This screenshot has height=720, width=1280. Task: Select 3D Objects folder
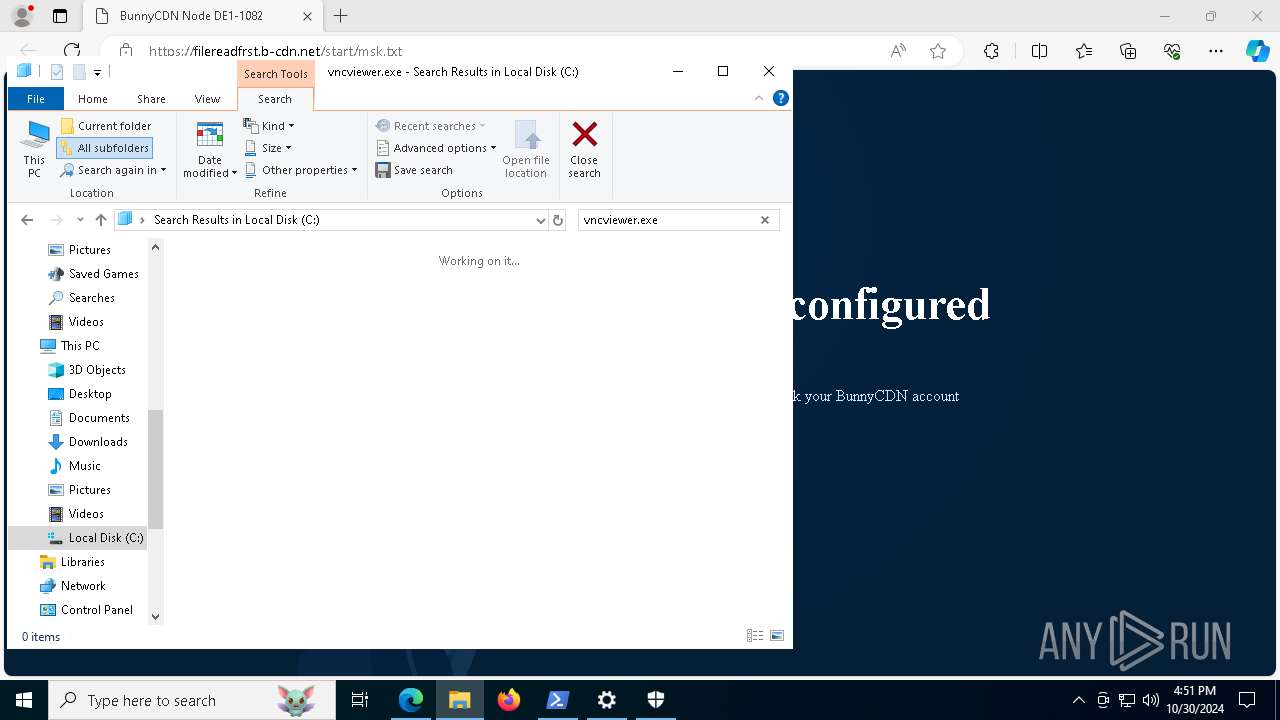point(87,370)
